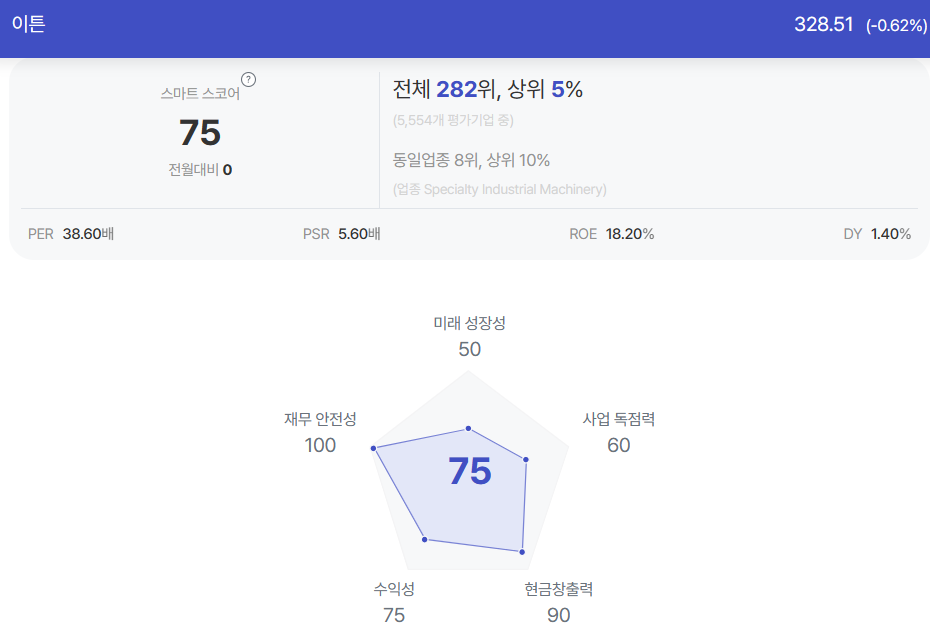Click the radar chart top vertex point

[469, 428]
